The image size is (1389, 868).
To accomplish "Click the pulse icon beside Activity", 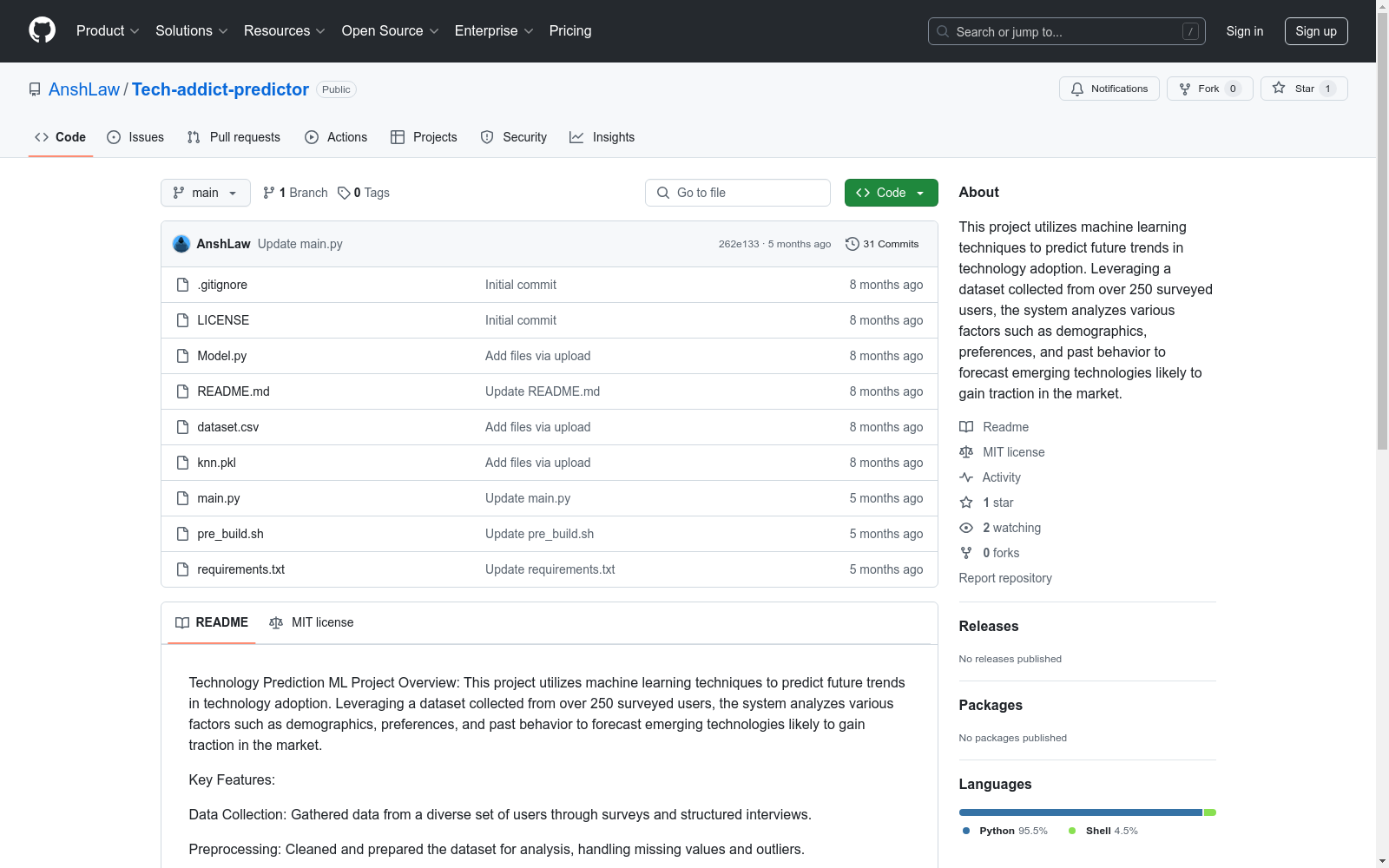I will pyautogui.click(x=966, y=477).
